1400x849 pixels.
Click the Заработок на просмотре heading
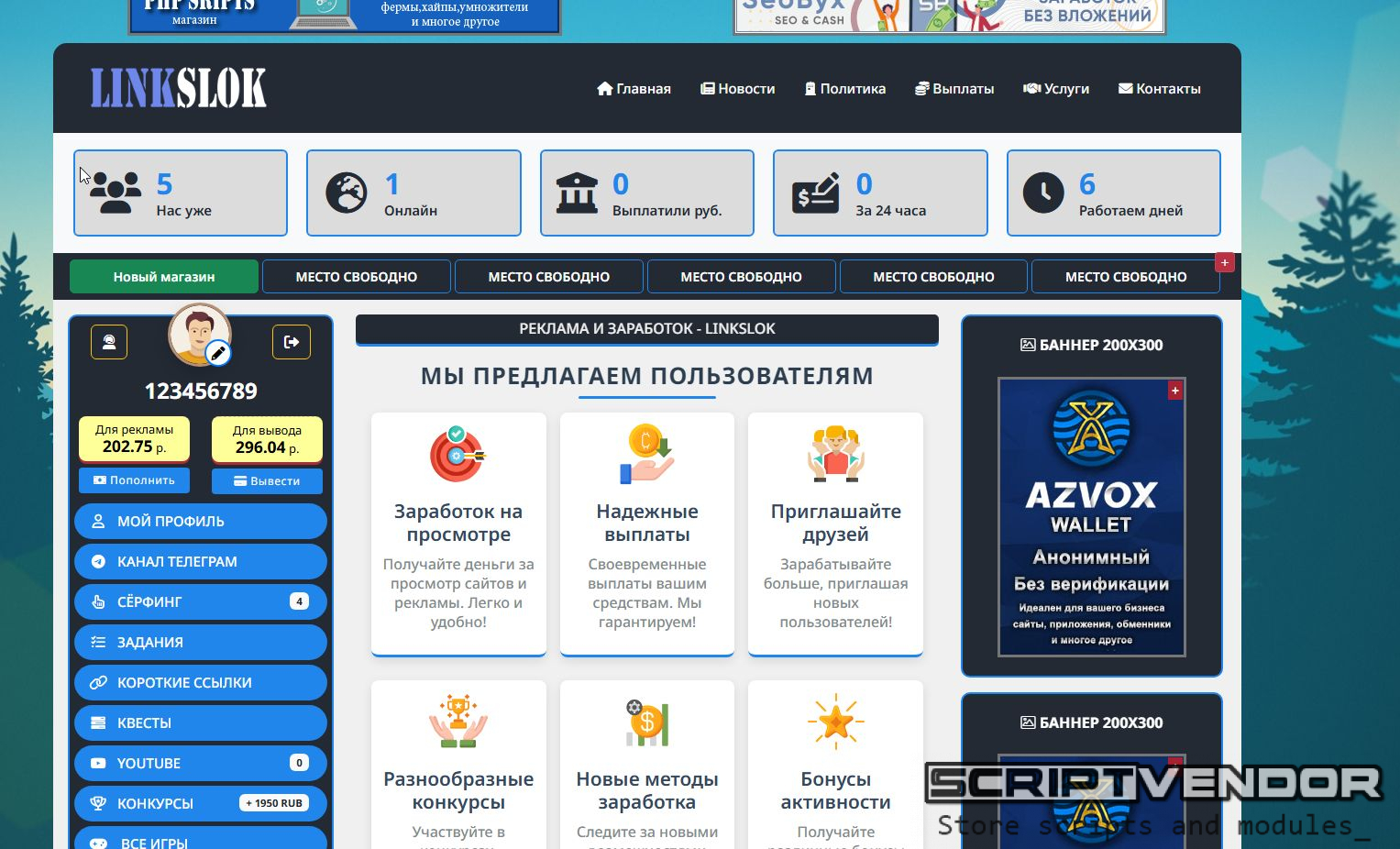point(458,523)
